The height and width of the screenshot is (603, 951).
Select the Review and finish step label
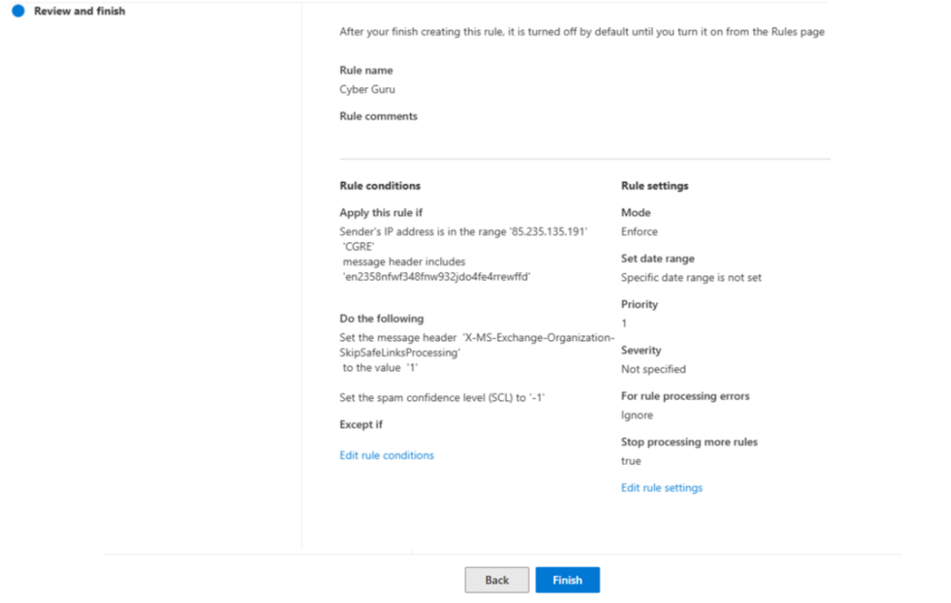point(79,11)
